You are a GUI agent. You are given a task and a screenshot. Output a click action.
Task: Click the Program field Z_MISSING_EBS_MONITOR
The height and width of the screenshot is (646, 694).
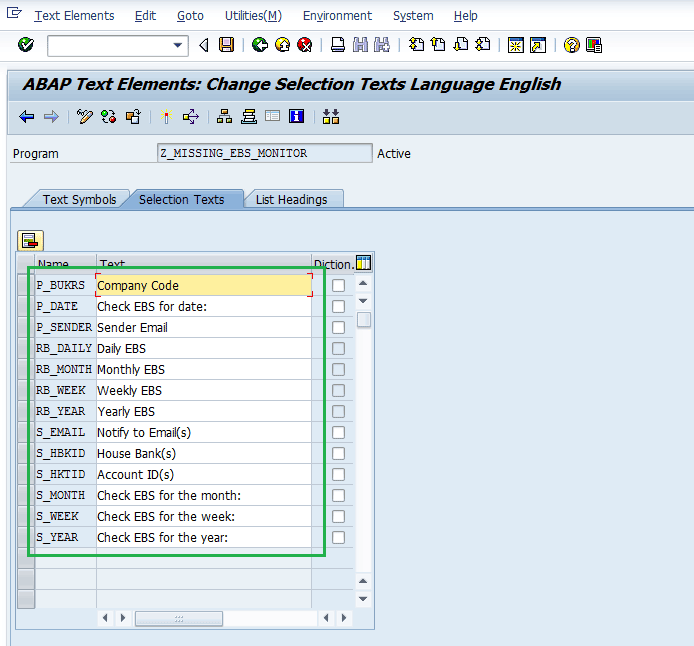click(265, 153)
